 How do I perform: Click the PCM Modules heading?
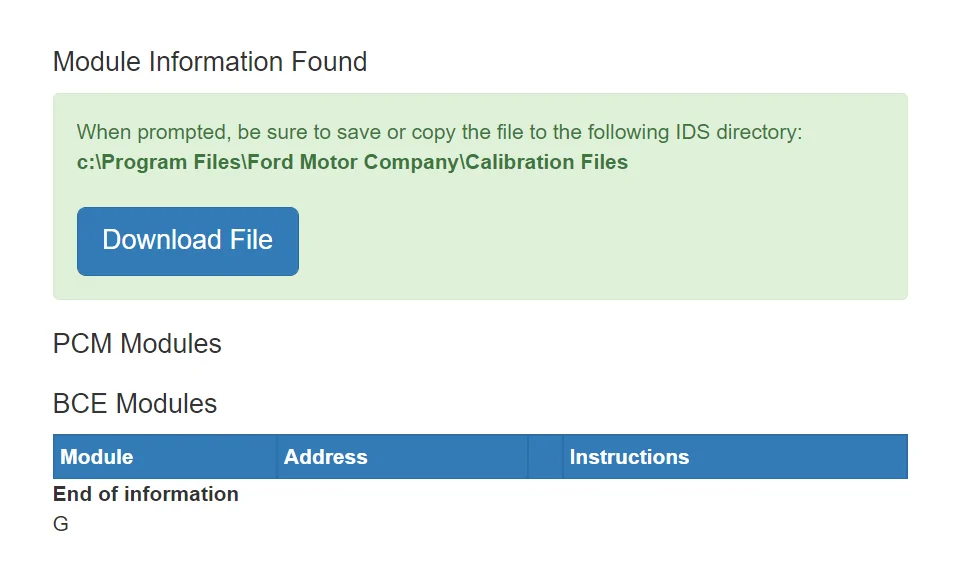(137, 343)
